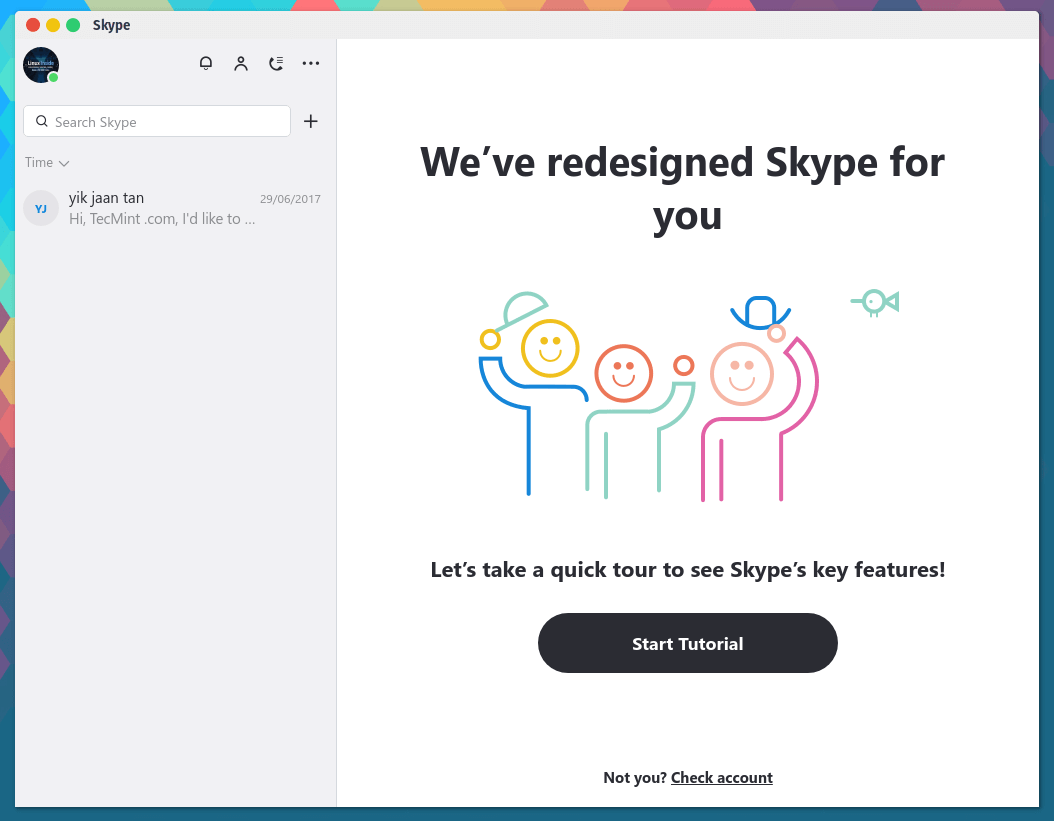Minimize Skype using the yellow button
Image resolution: width=1054 pixels, height=821 pixels.
(x=53, y=25)
